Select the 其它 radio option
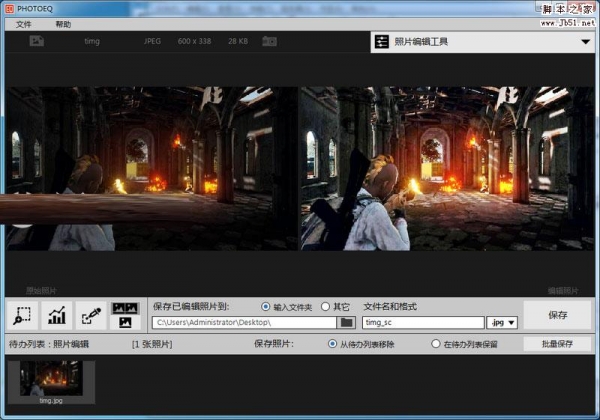 click(325, 306)
